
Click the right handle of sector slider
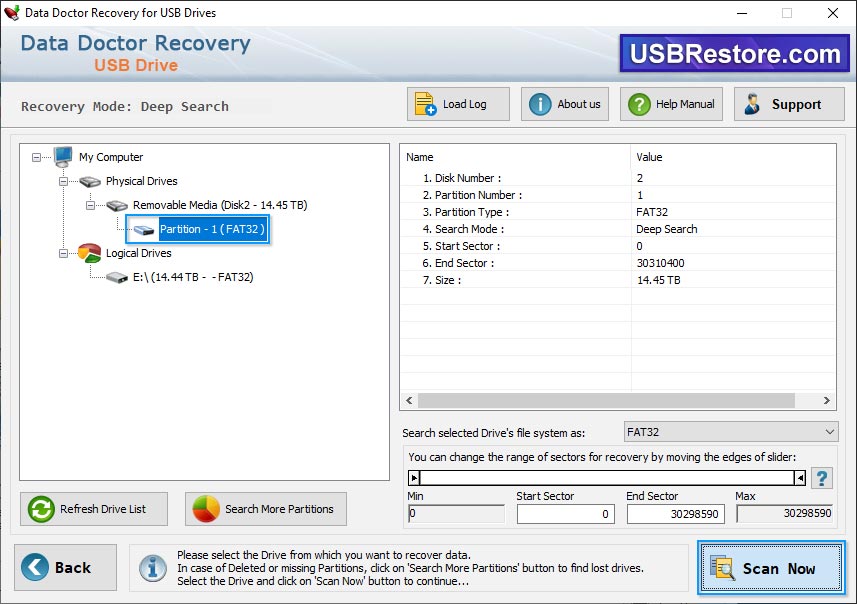pyautogui.click(x=800, y=478)
